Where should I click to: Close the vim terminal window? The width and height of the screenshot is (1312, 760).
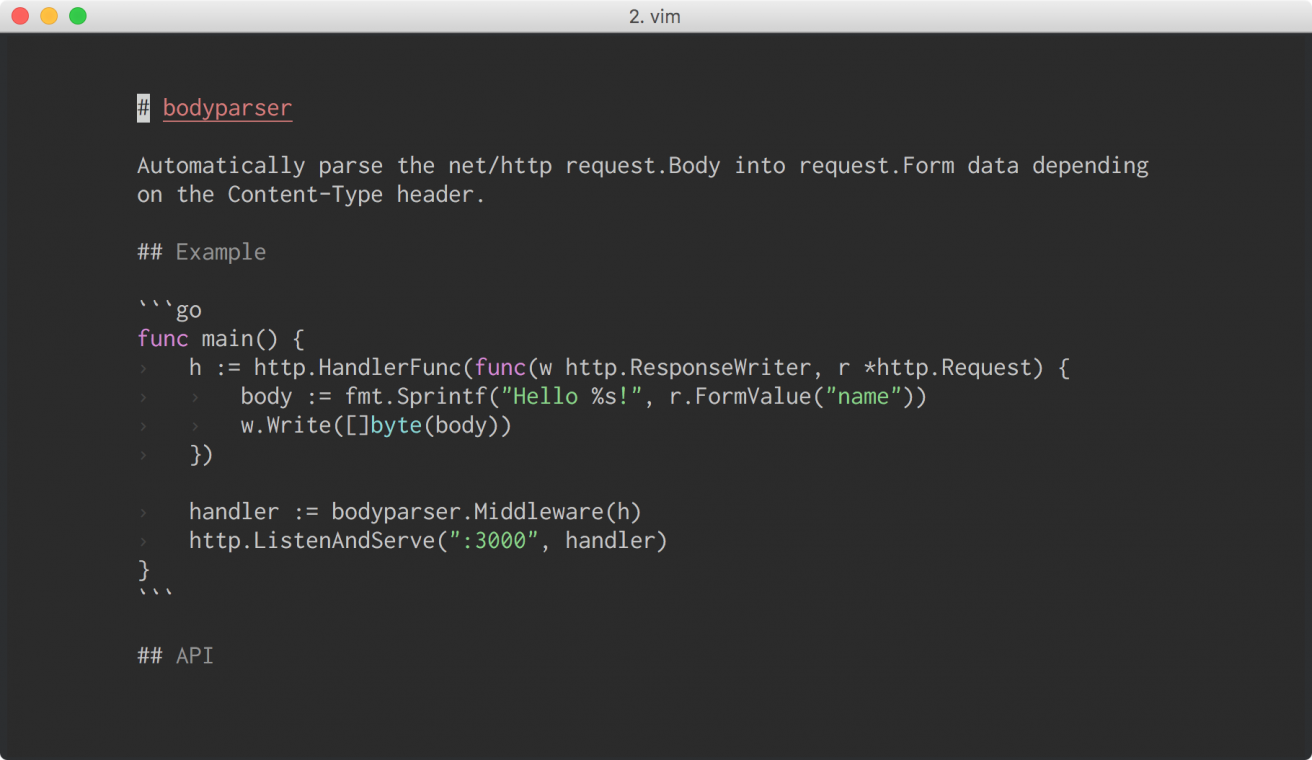(20, 16)
